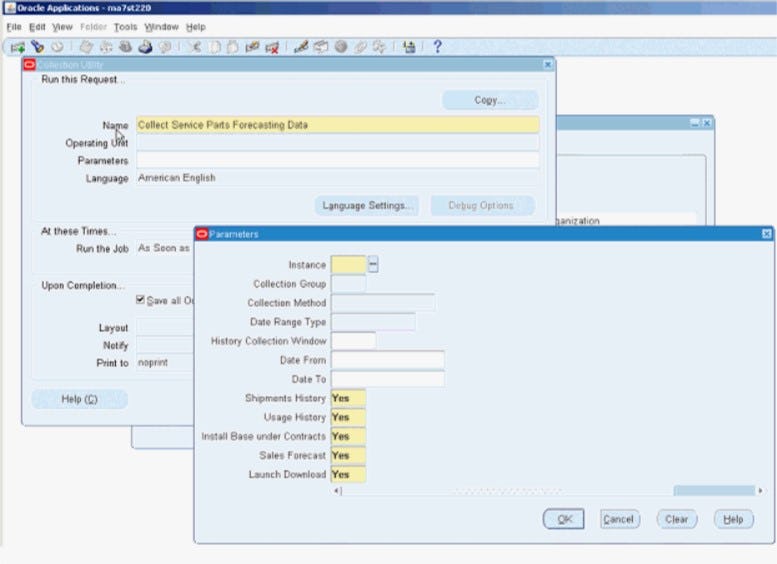Open the View menu

coord(62,27)
